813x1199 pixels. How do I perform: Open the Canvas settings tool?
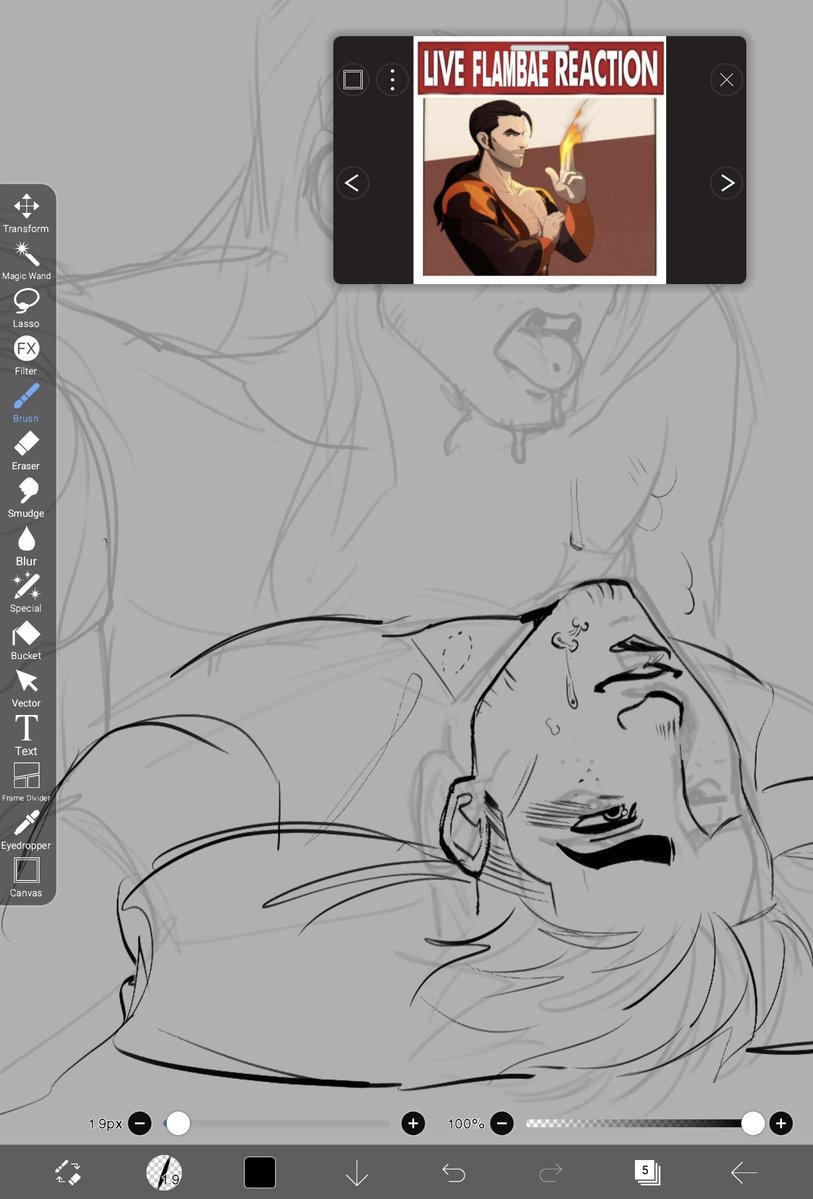[26, 878]
